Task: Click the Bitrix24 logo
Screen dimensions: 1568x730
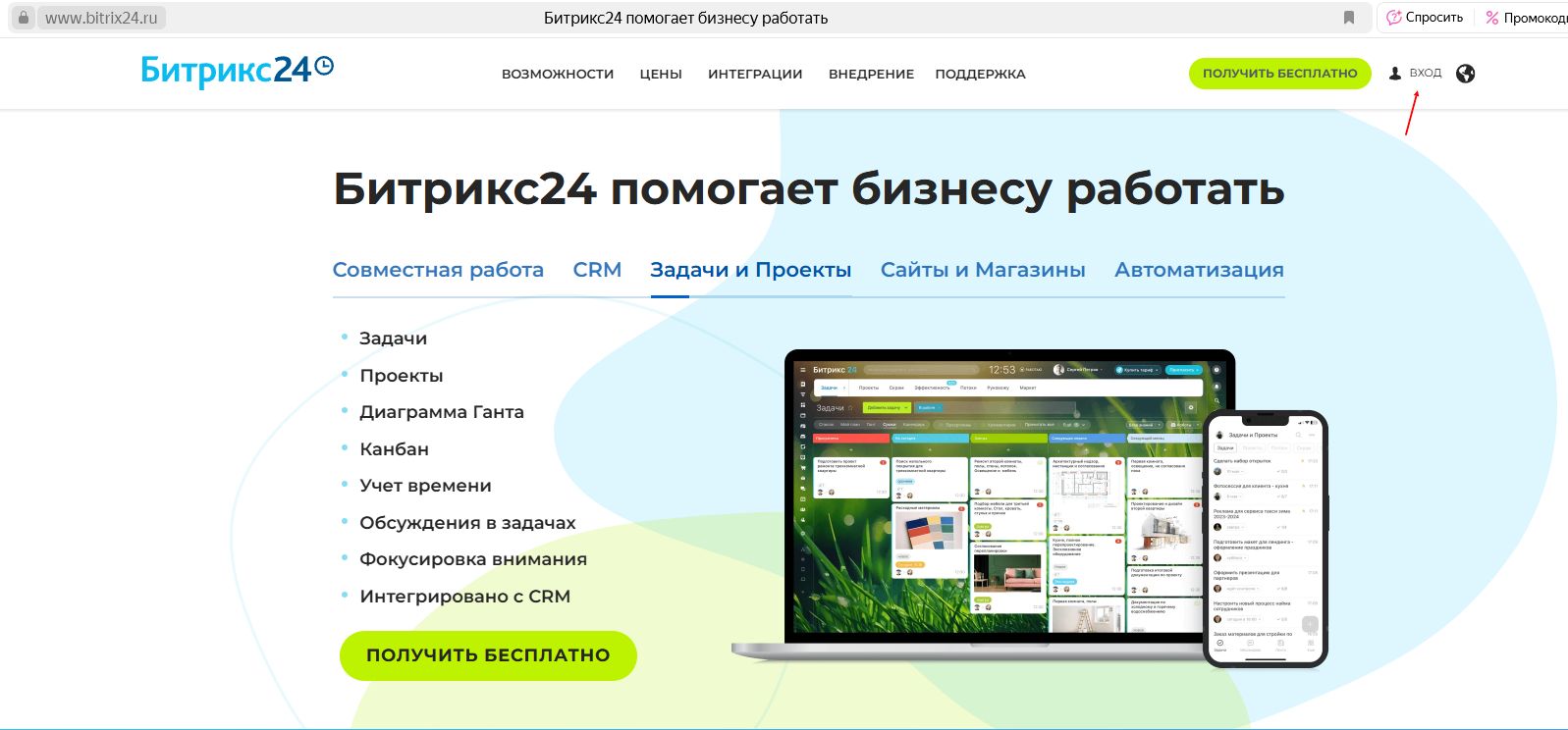Action: [x=237, y=71]
